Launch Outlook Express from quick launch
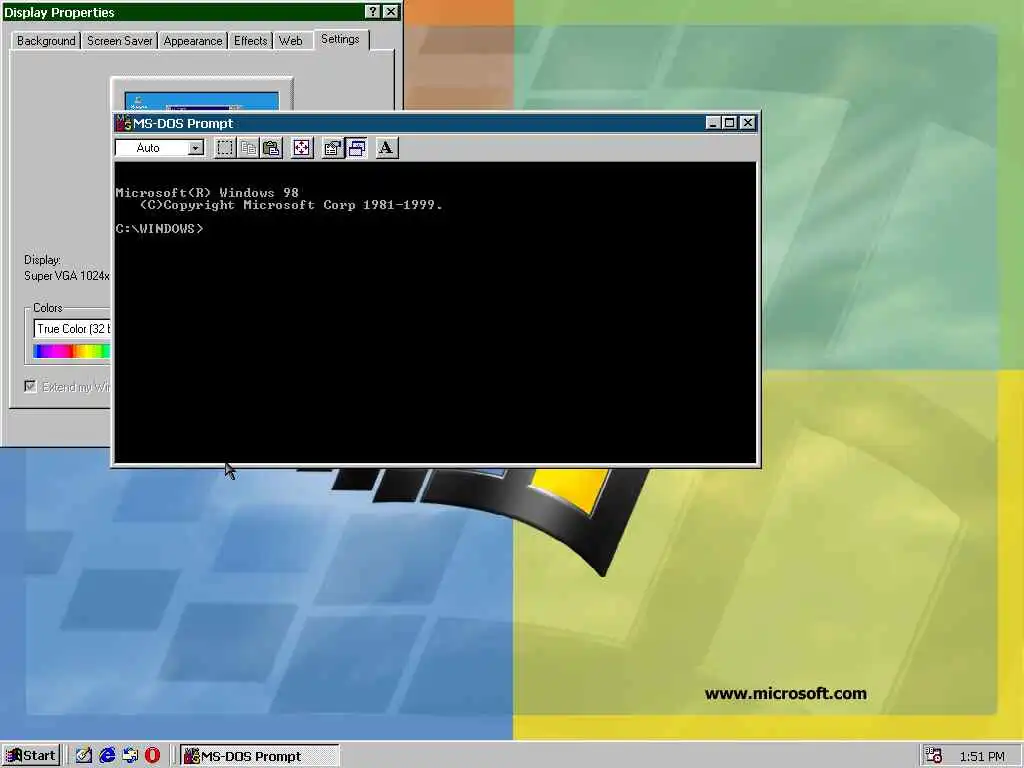 pyautogui.click(x=130, y=756)
